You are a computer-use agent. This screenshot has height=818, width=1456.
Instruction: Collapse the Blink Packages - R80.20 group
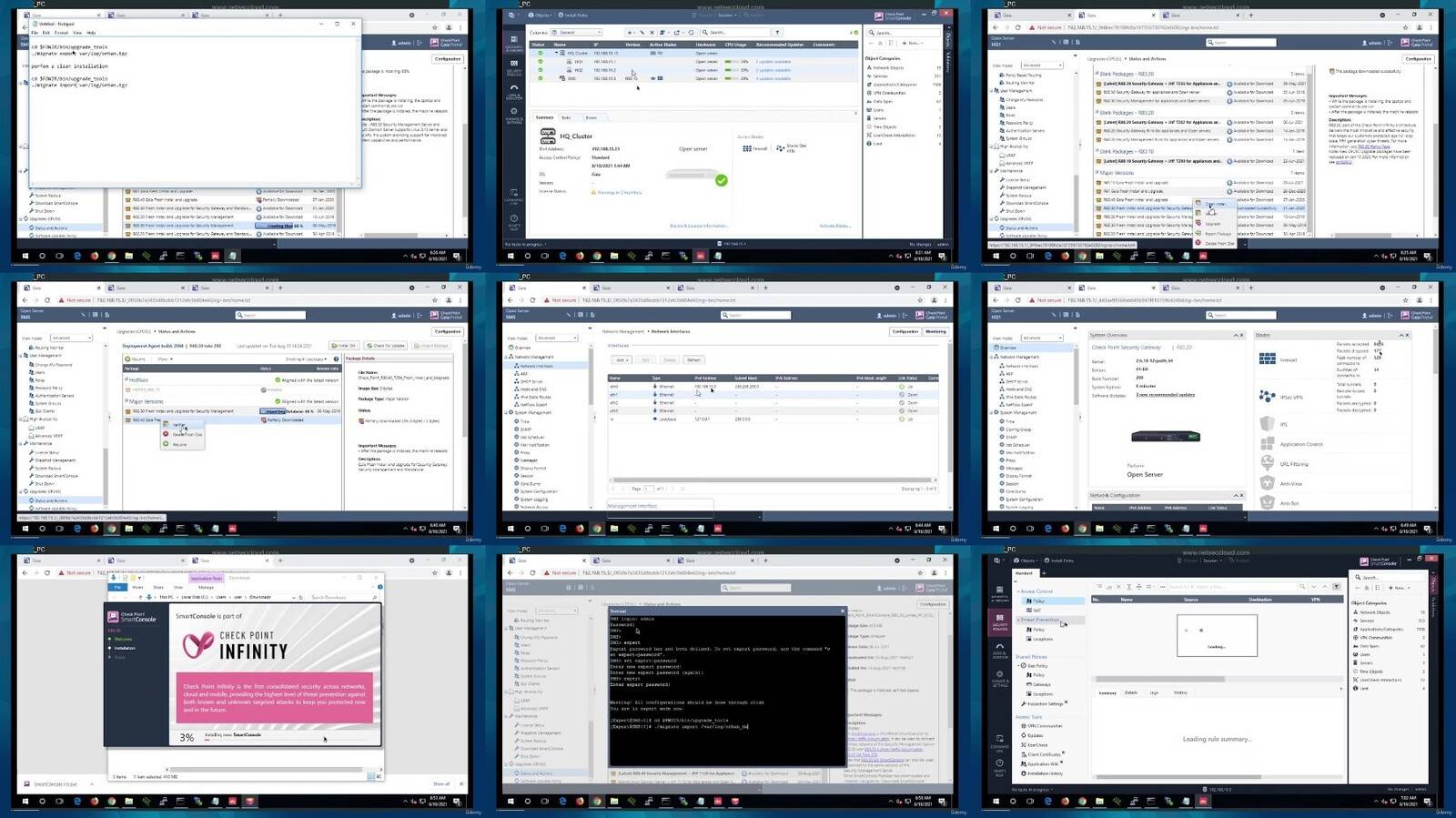point(1096,113)
